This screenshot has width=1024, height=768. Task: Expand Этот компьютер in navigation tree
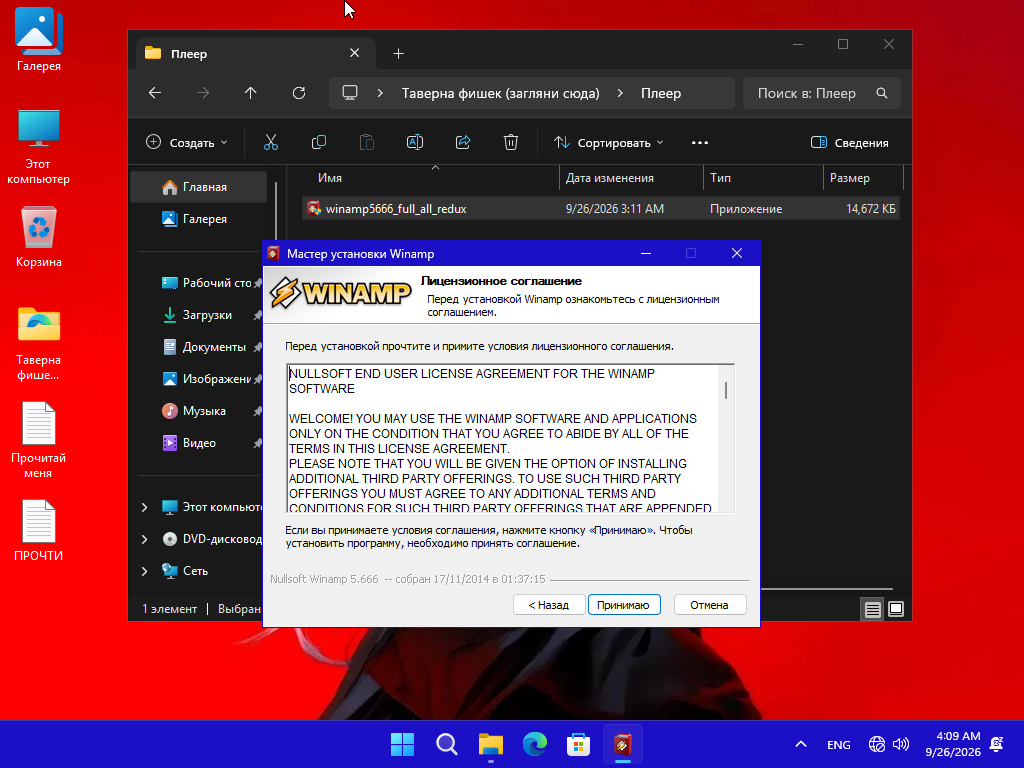144,507
